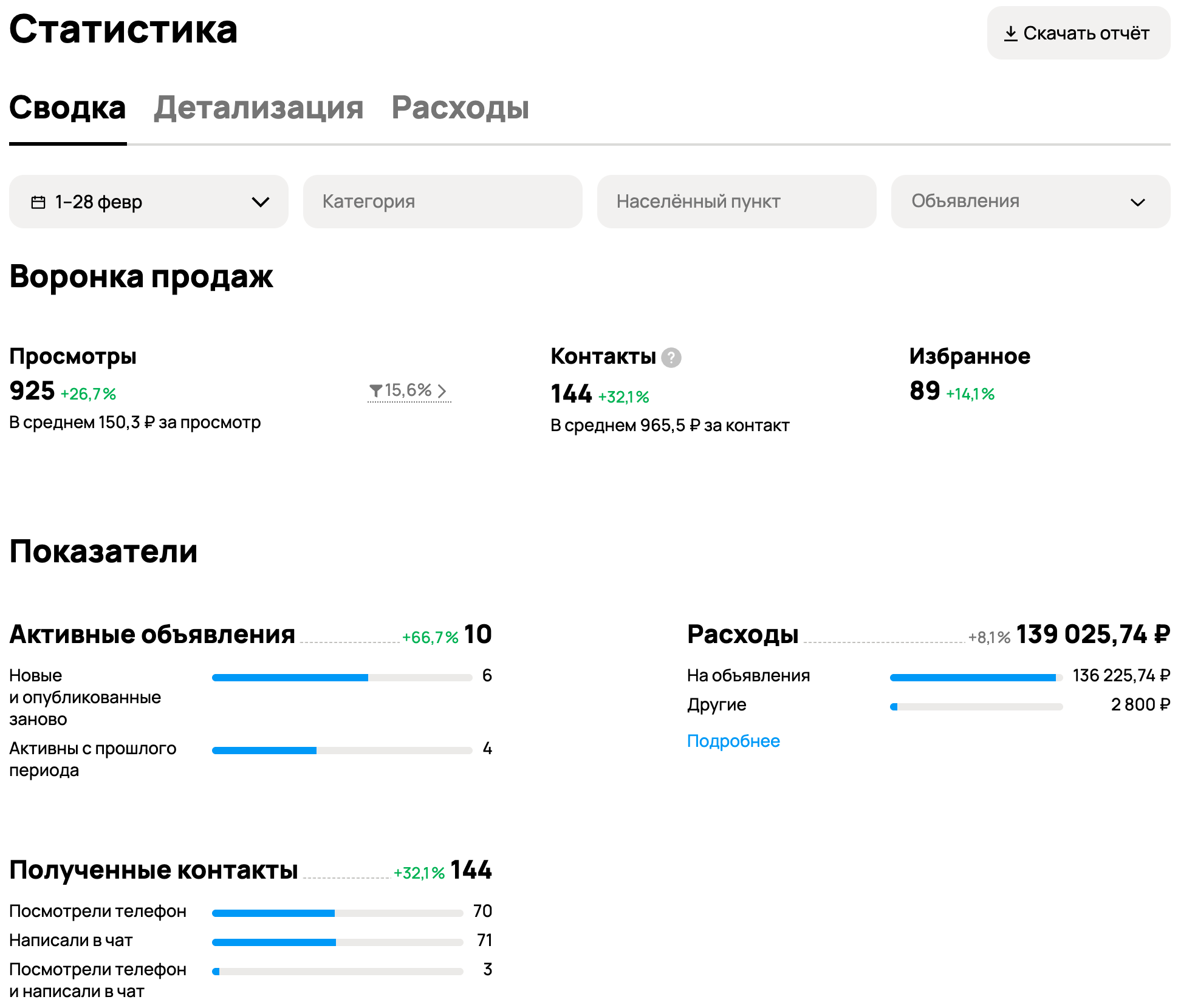Screen dimensions: 1178x1008
Task: Click the question mark help icon near Контакты
Action: [x=671, y=358]
